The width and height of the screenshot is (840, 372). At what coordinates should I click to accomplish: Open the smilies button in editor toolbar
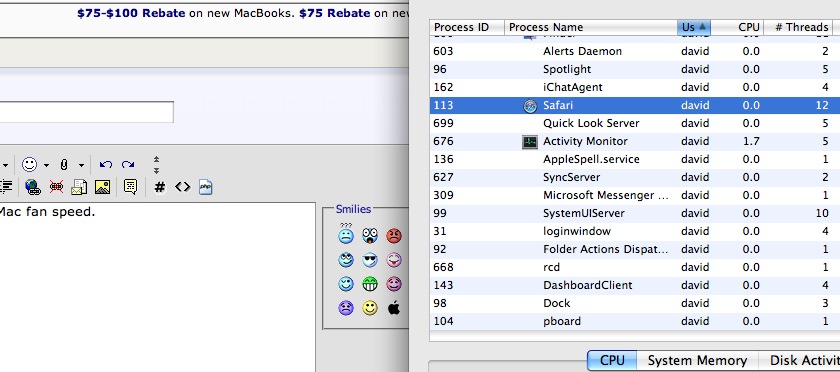click(x=29, y=165)
